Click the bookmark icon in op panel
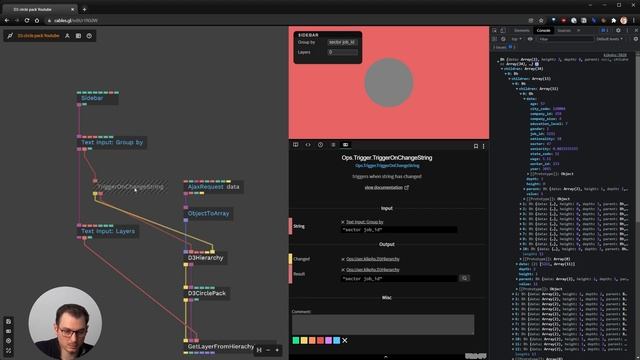This screenshot has width=640, height=360. [x=476, y=146]
